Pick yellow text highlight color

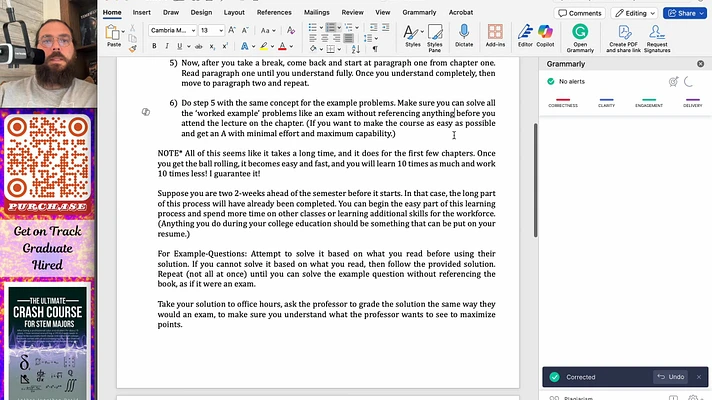point(264,46)
